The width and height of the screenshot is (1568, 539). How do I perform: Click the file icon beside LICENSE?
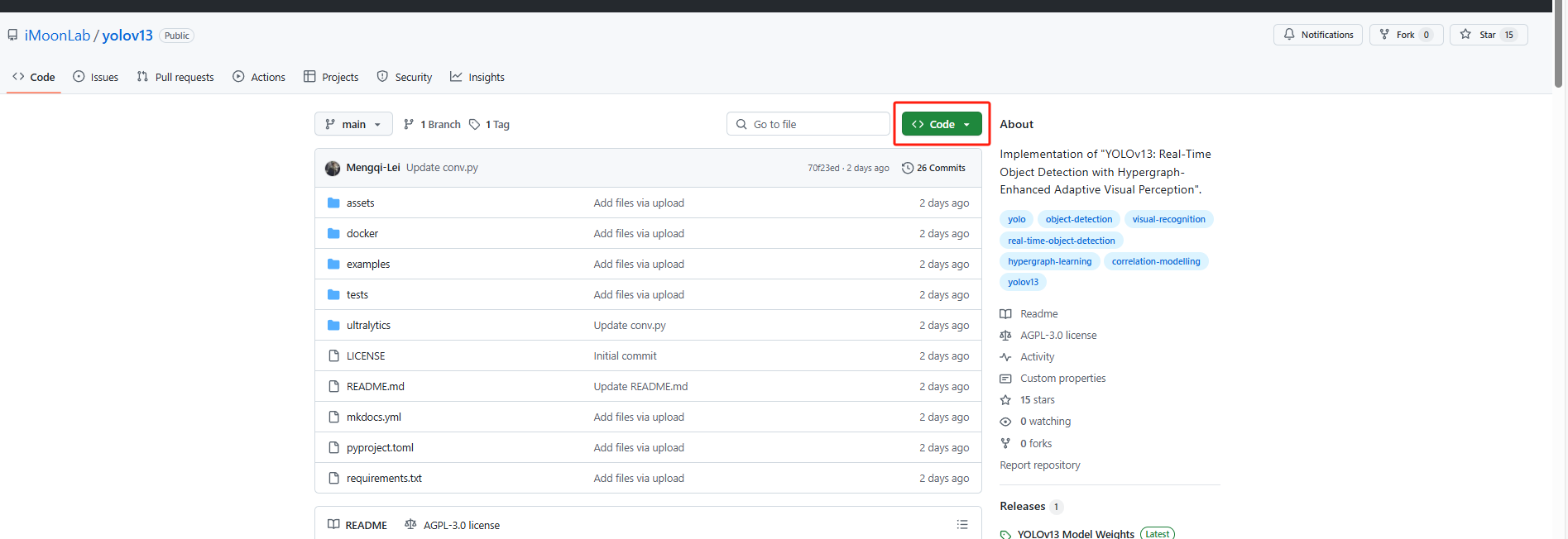pos(333,356)
